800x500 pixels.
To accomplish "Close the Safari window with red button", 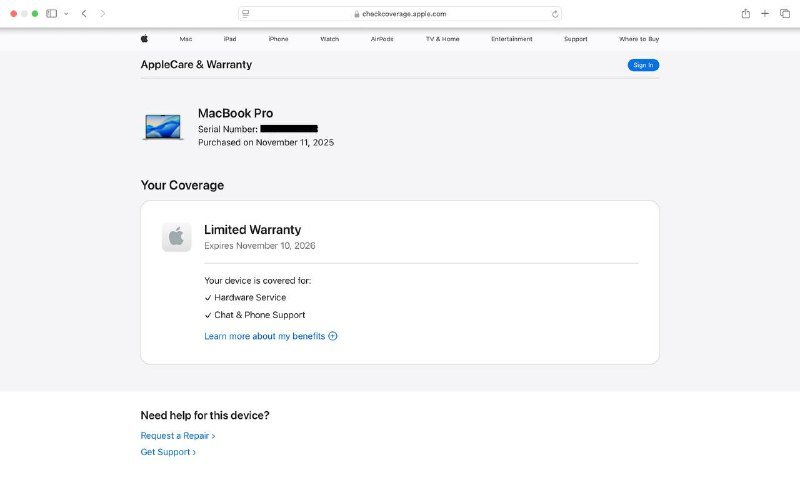I will tap(14, 14).
